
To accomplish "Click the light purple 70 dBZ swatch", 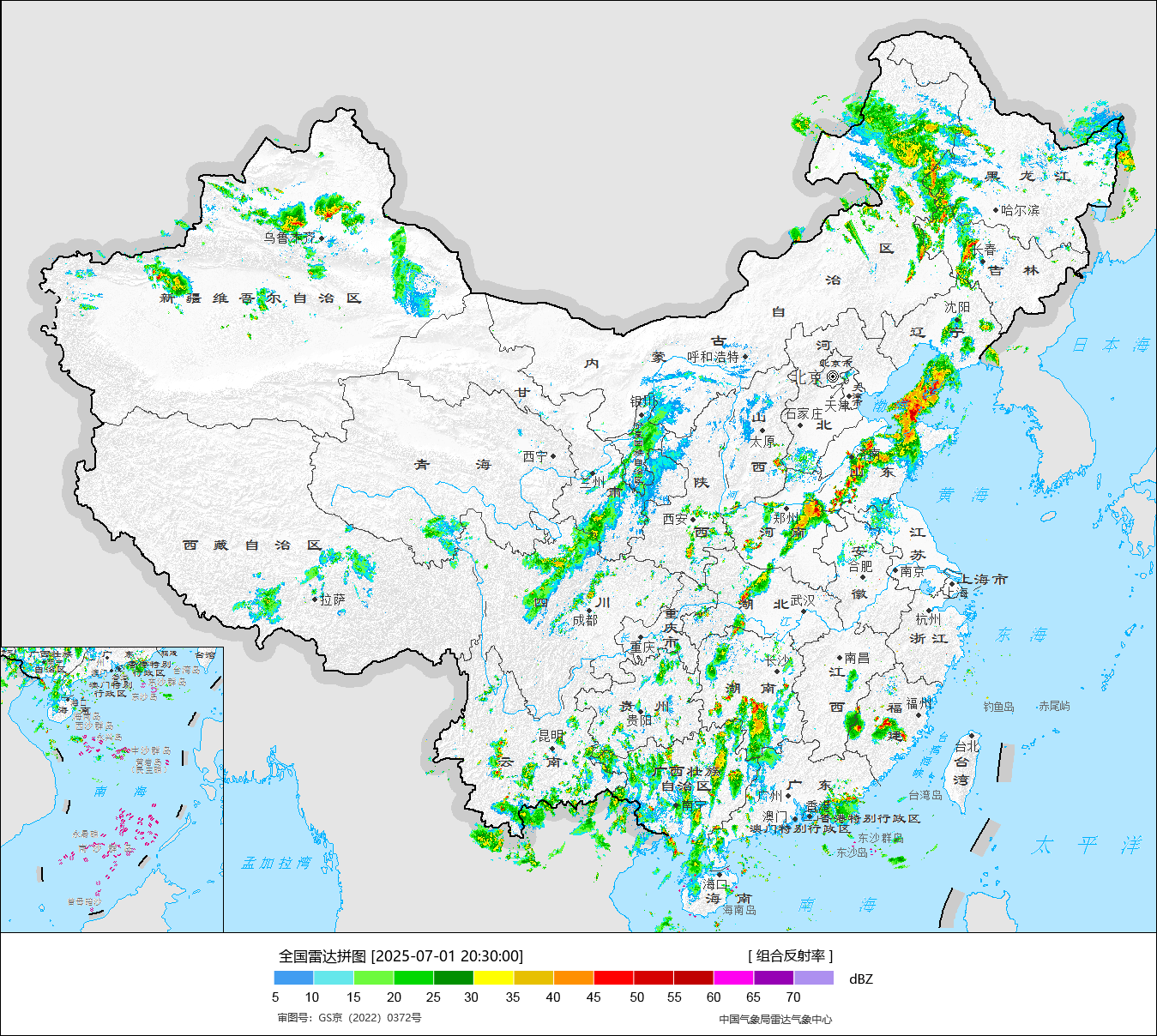I will (813, 978).
